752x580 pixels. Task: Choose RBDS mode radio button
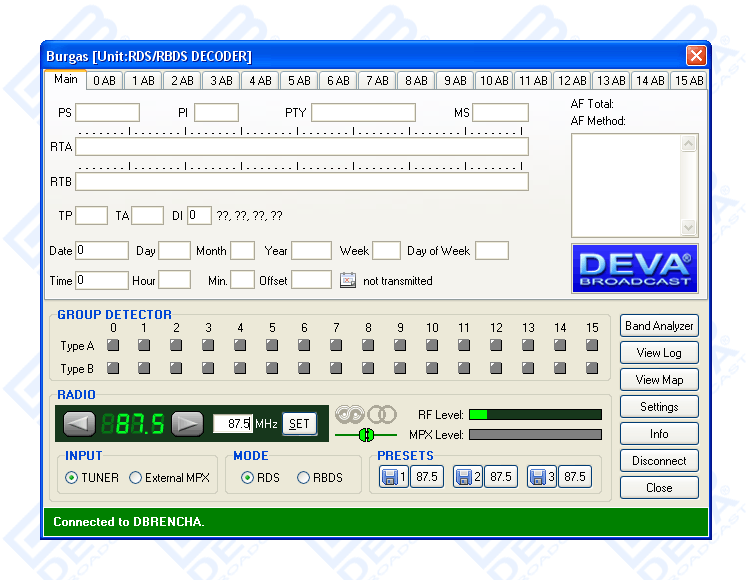coord(303,478)
